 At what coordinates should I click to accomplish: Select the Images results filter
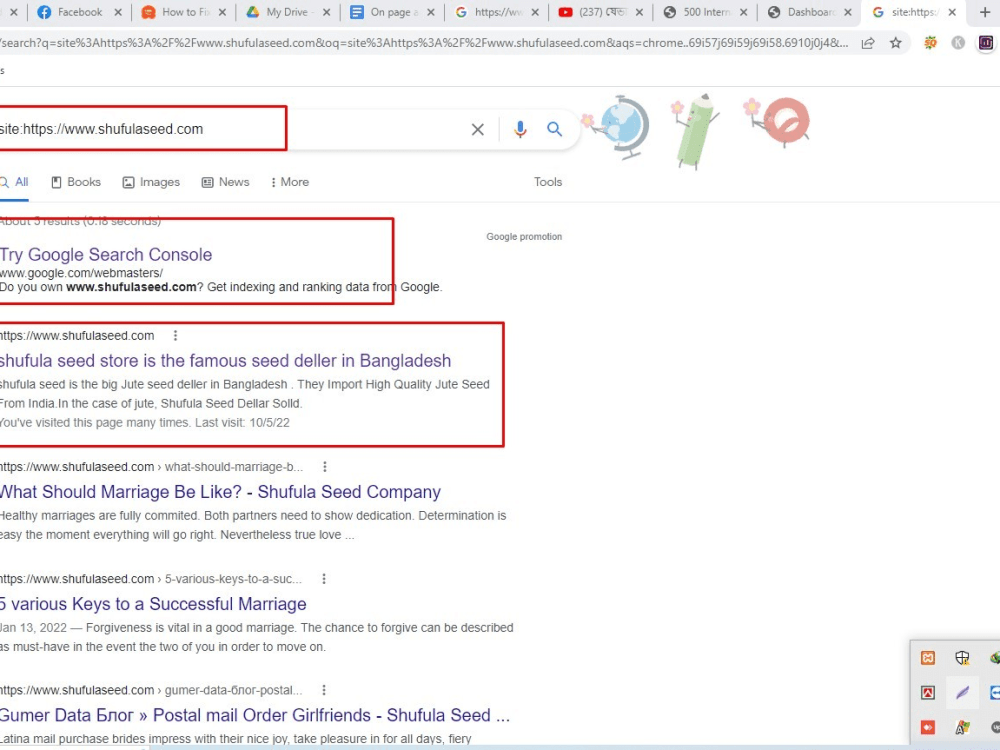click(151, 182)
